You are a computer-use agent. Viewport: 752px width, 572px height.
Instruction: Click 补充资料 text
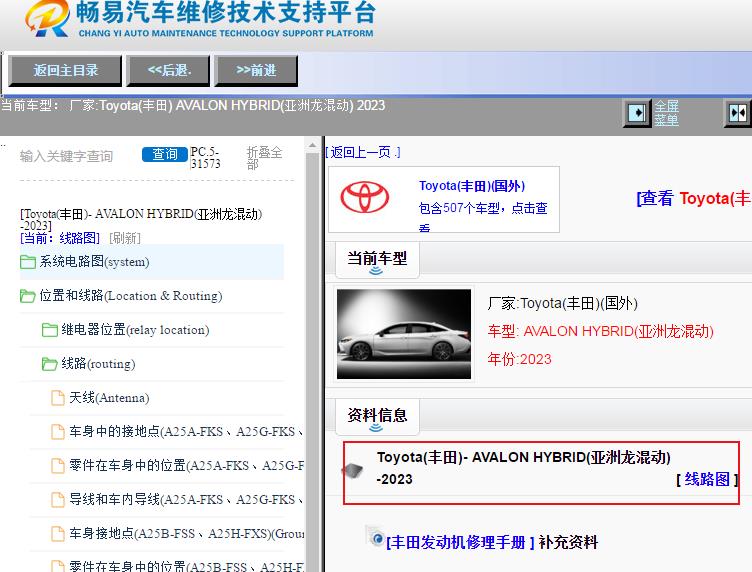[x=568, y=543]
